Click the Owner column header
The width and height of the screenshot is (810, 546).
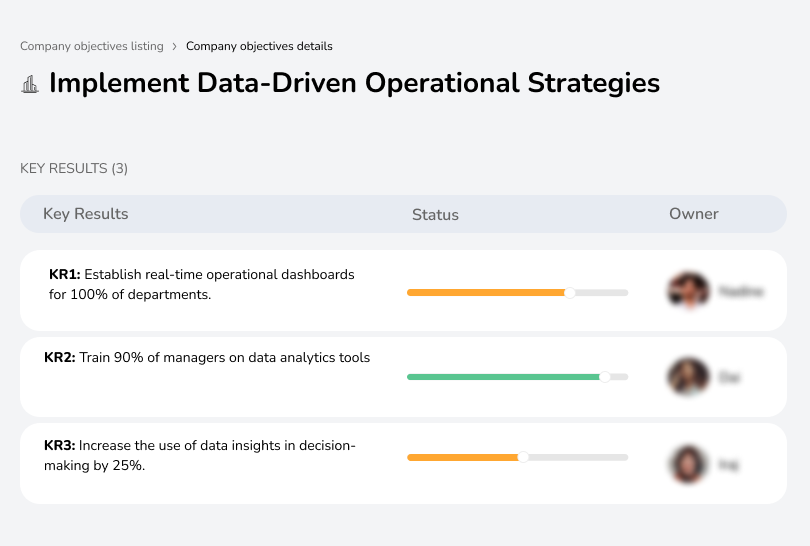click(x=694, y=214)
